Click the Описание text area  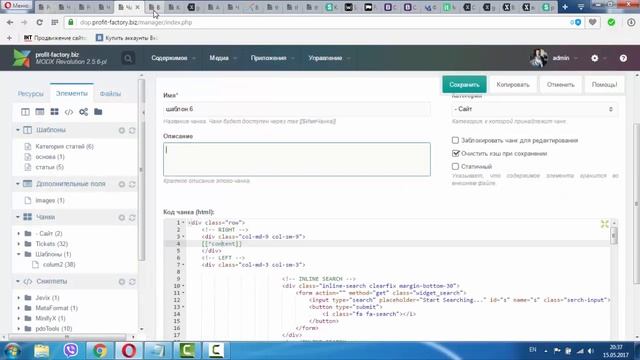(x=297, y=159)
